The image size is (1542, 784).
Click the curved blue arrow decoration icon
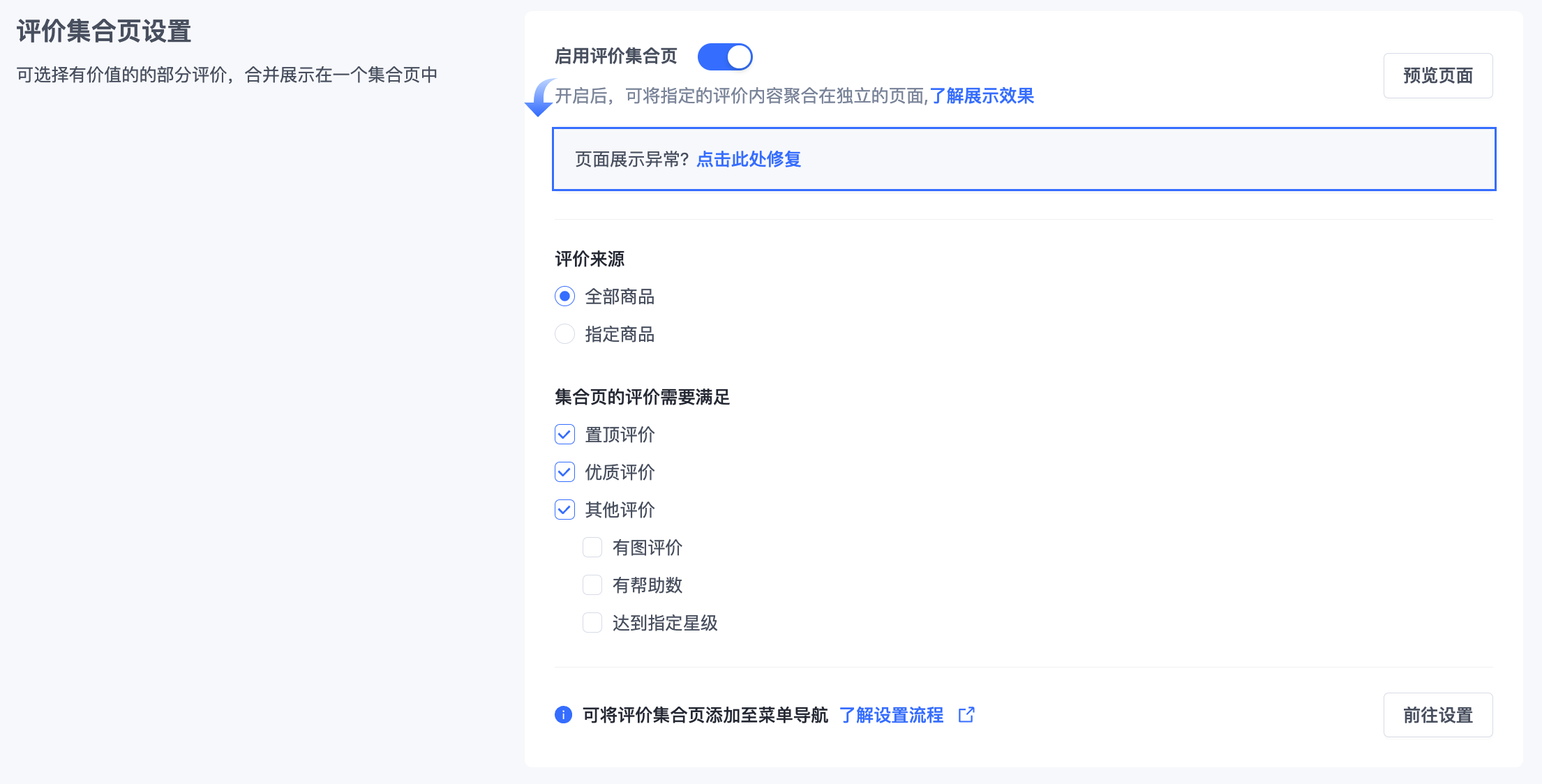[537, 98]
